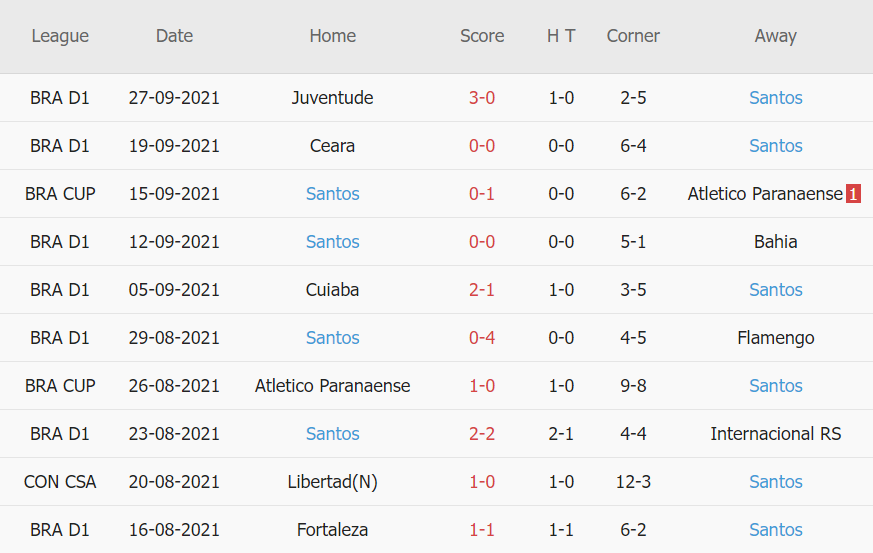Click the Corner column header
Image resolution: width=873 pixels, height=553 pixels.
point(633,36)
